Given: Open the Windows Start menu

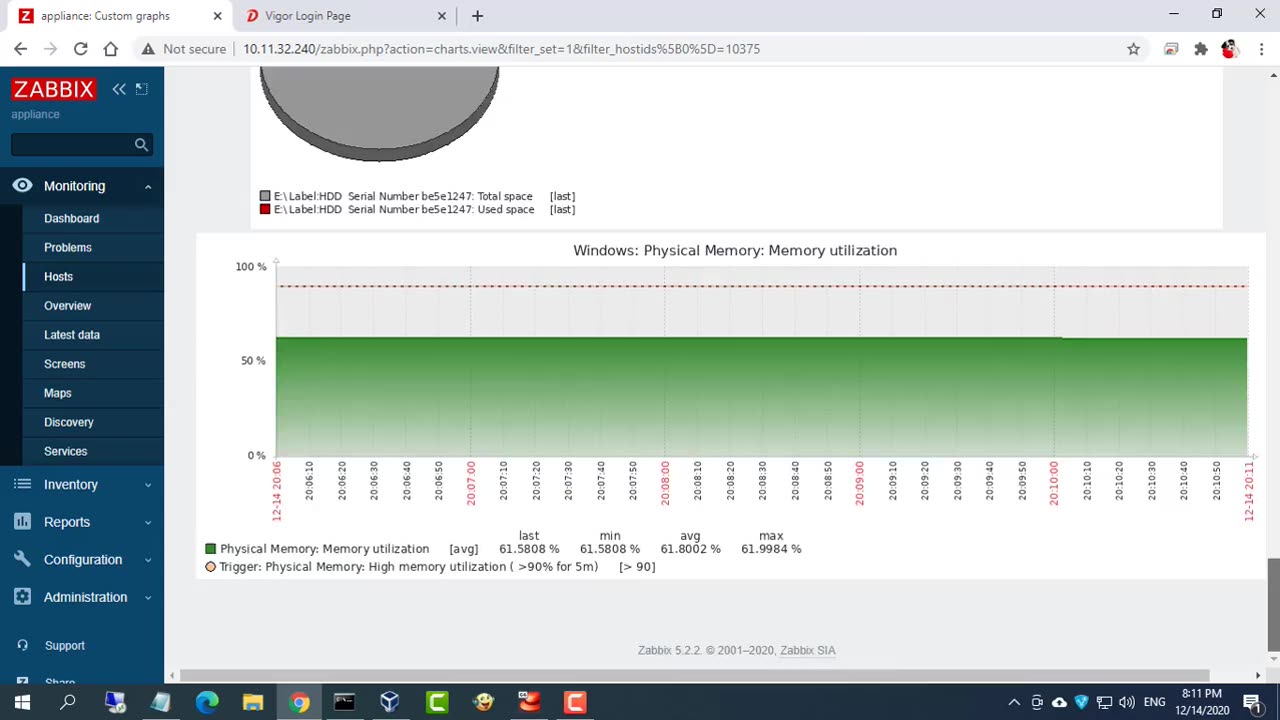Looking at the screenshot, I should pos(22,703).
